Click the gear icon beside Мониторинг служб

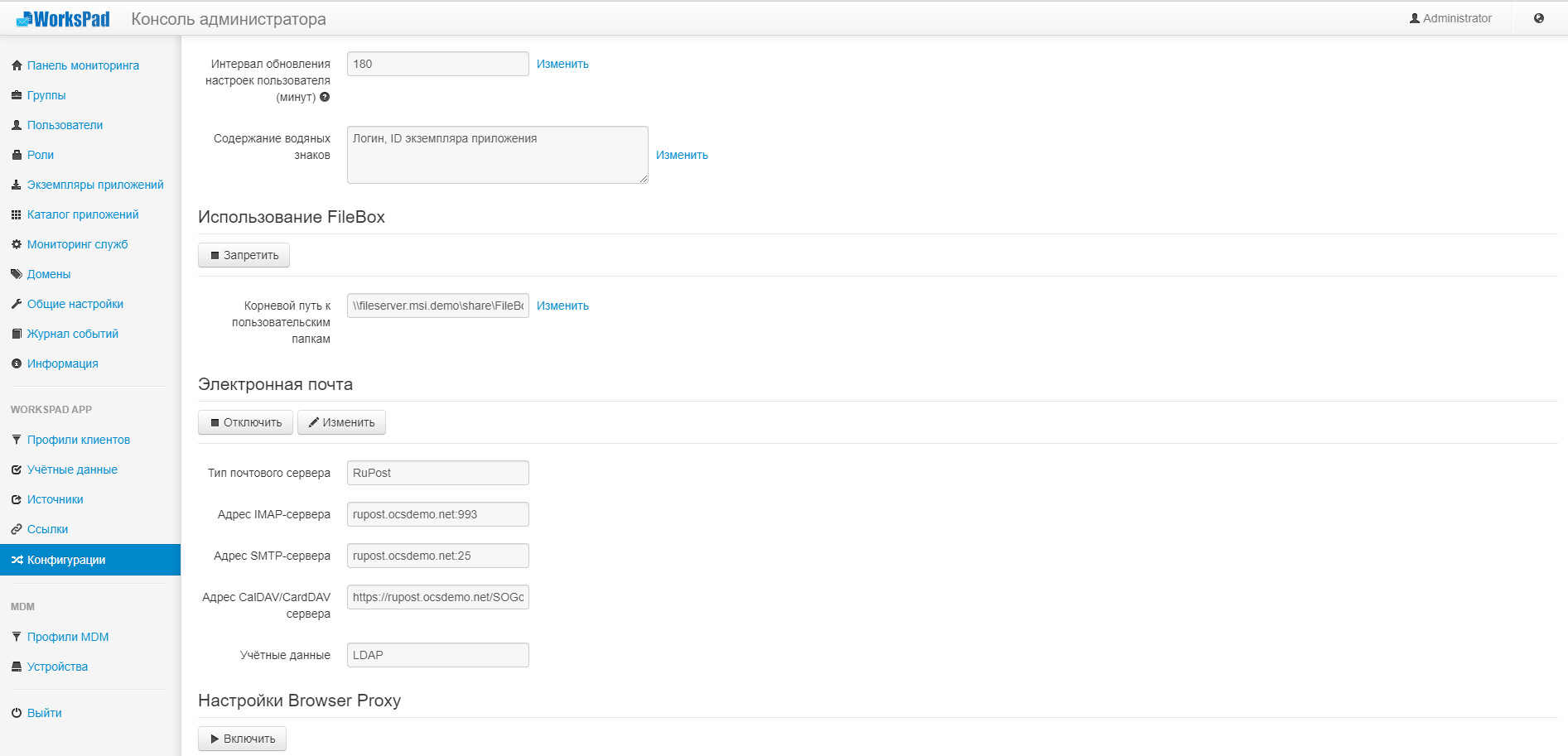(17, 244)
